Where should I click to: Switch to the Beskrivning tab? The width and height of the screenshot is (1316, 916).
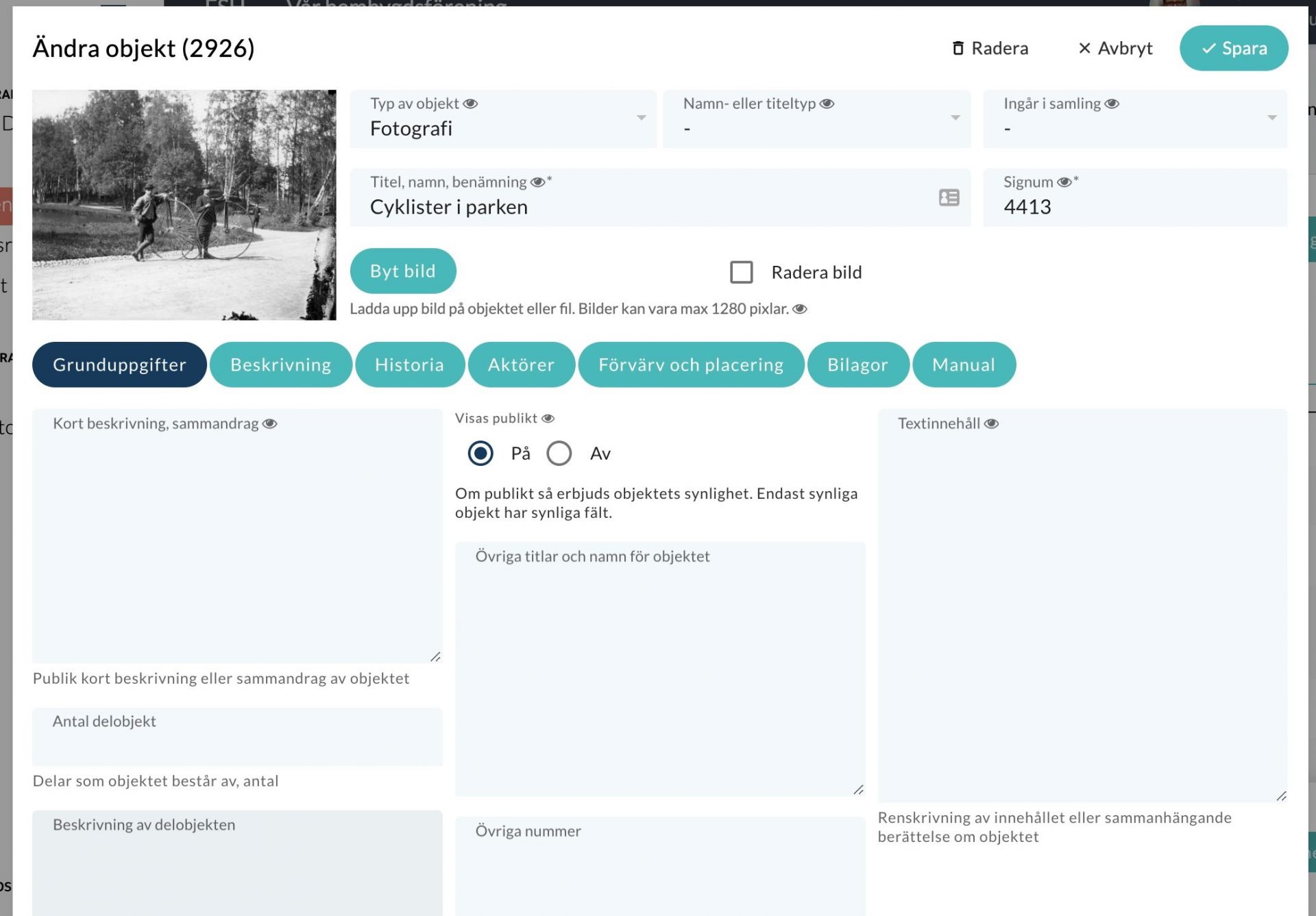pos(280,364)
